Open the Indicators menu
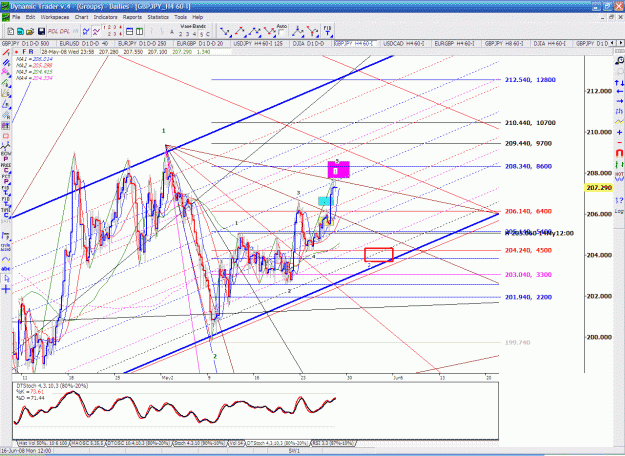Screen dimensions: 625x456 pos(105,17)
